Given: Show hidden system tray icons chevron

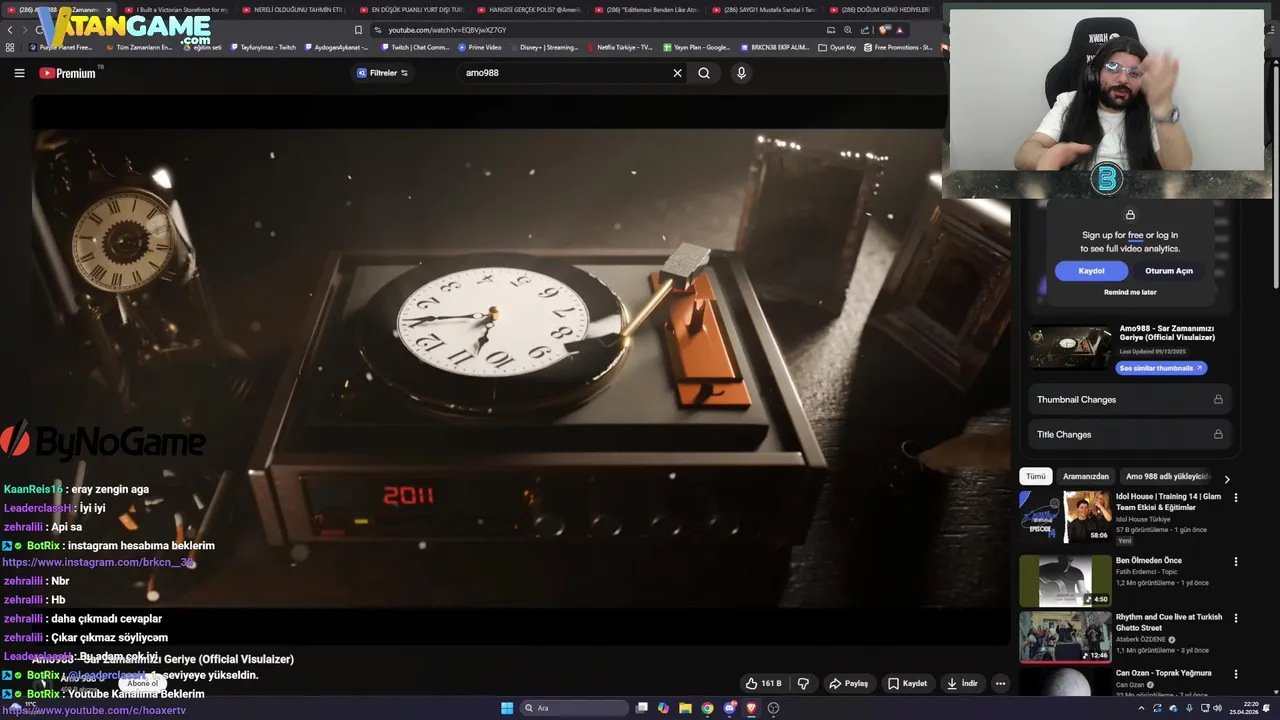Looking at the screenshot, I should 1141,708.
